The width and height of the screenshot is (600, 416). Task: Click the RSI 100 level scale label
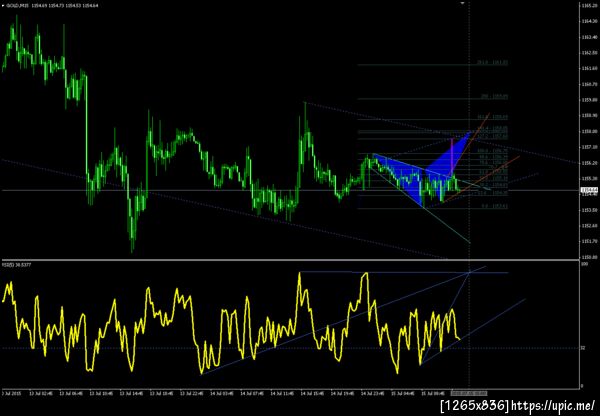coord(584,264)
